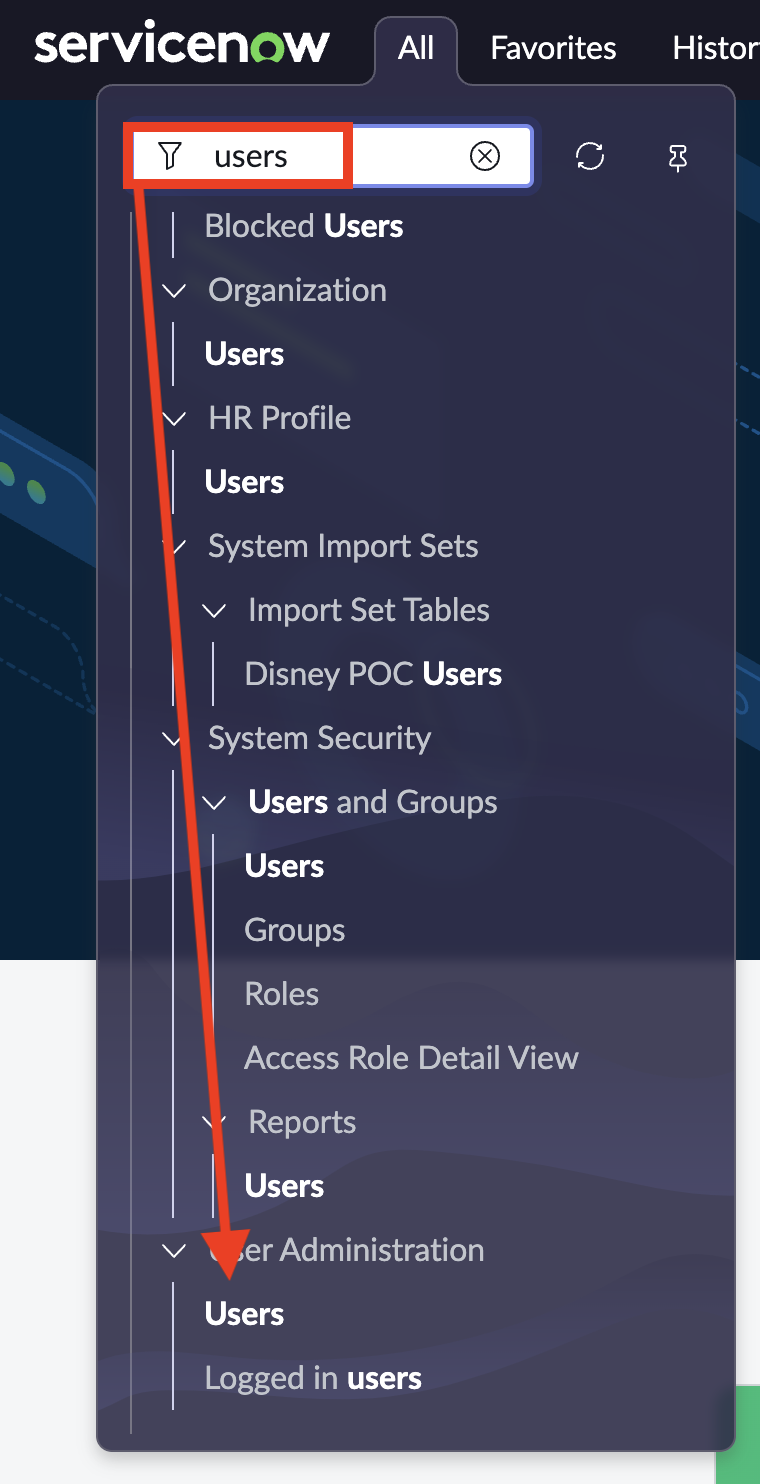Collapse the Import Set Tables group
The width and height of the screenshot is (760, 1484).
[x=215, y=611]
